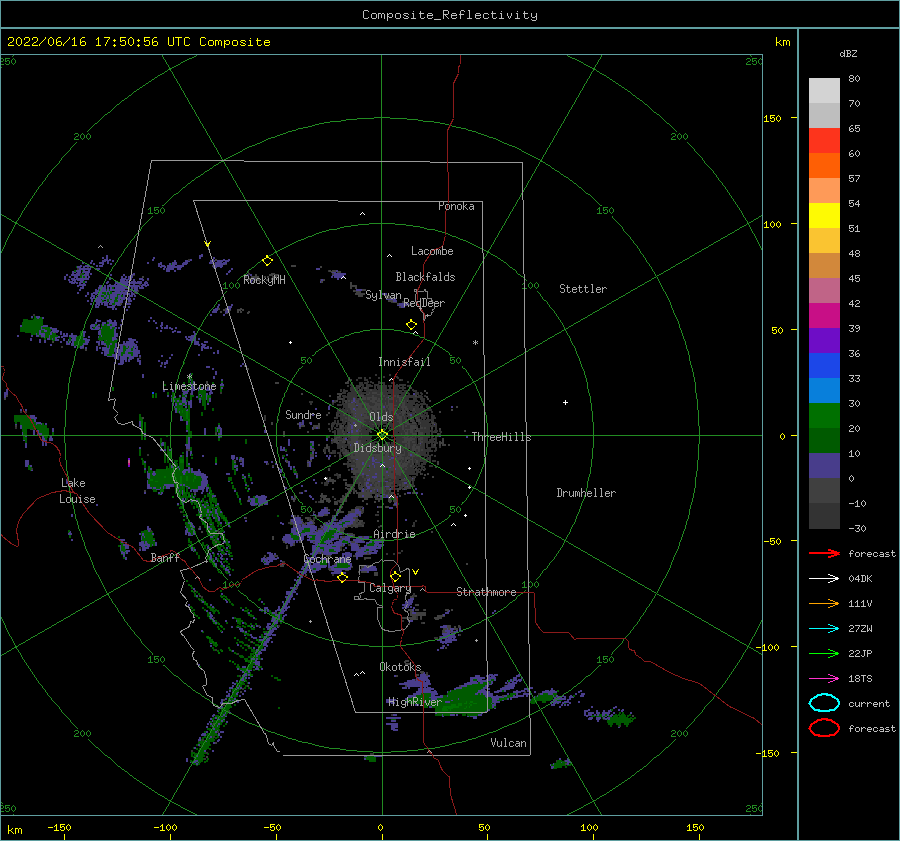
Task: Click the Calgary city label
Action: point(390,588)
